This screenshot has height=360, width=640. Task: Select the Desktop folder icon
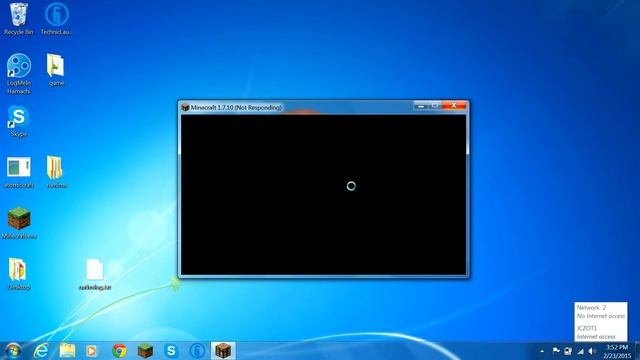coord(18,273)
